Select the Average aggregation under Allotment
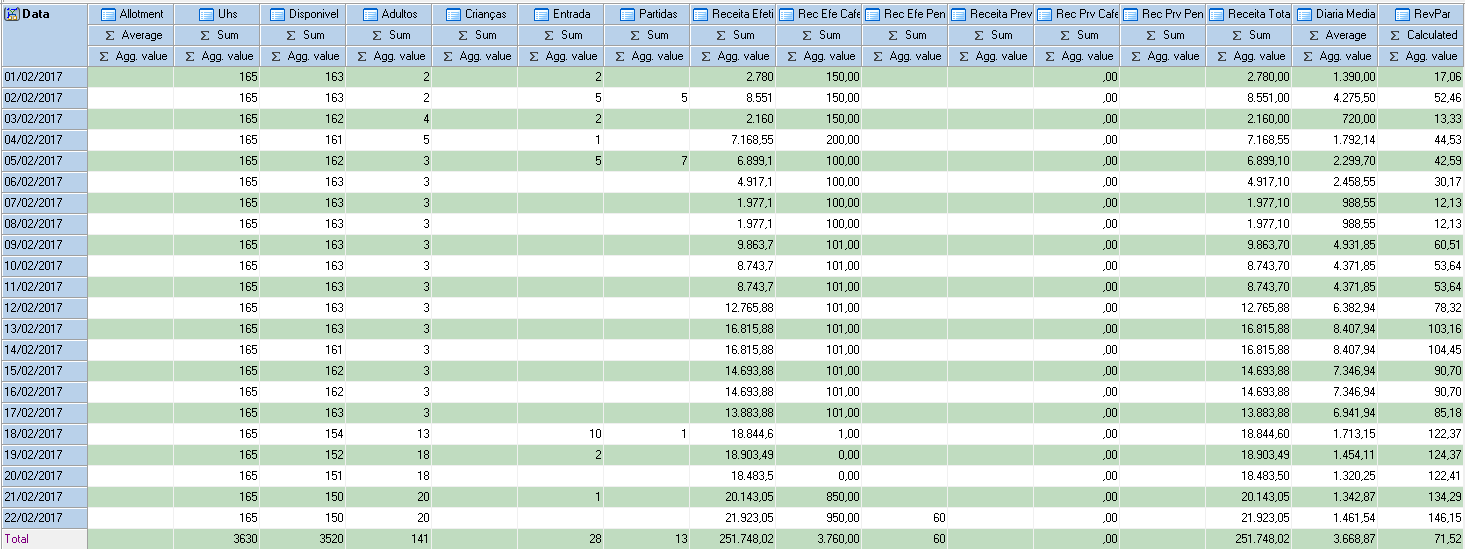This screenshot has width=1465, height=549. [x=131, y=35]
